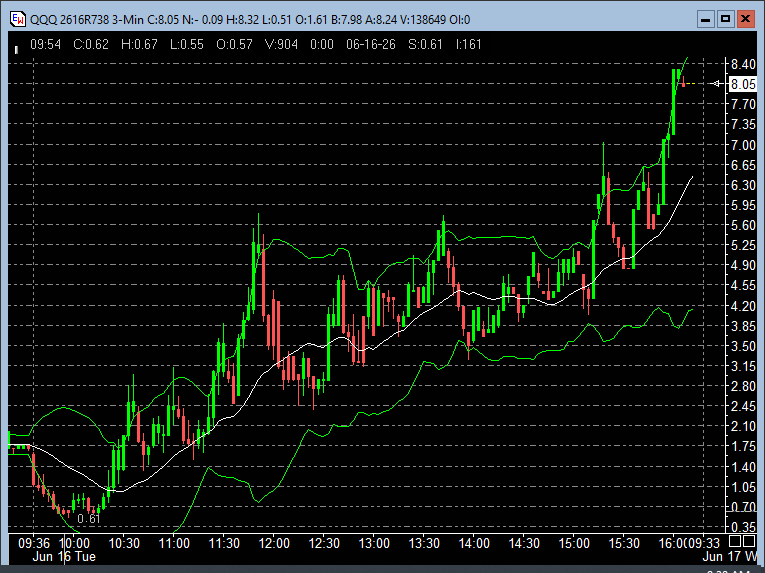
Task: Click the 1.75 price axis label
Action: [x=743, y=446]
